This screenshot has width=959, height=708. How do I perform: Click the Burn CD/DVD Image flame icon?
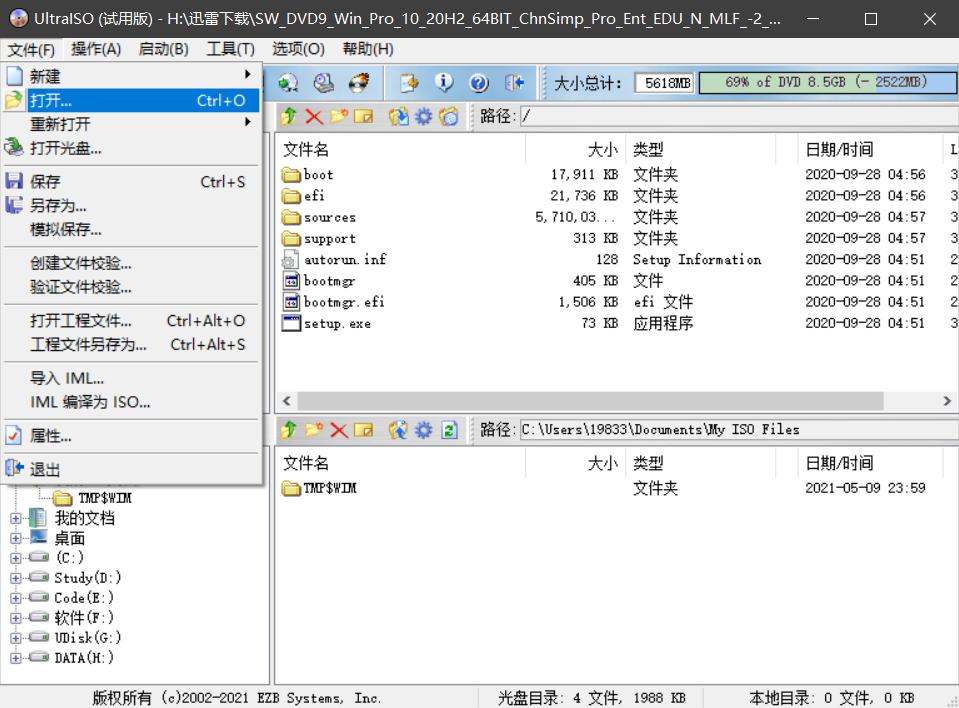click(x=359, y=83)
